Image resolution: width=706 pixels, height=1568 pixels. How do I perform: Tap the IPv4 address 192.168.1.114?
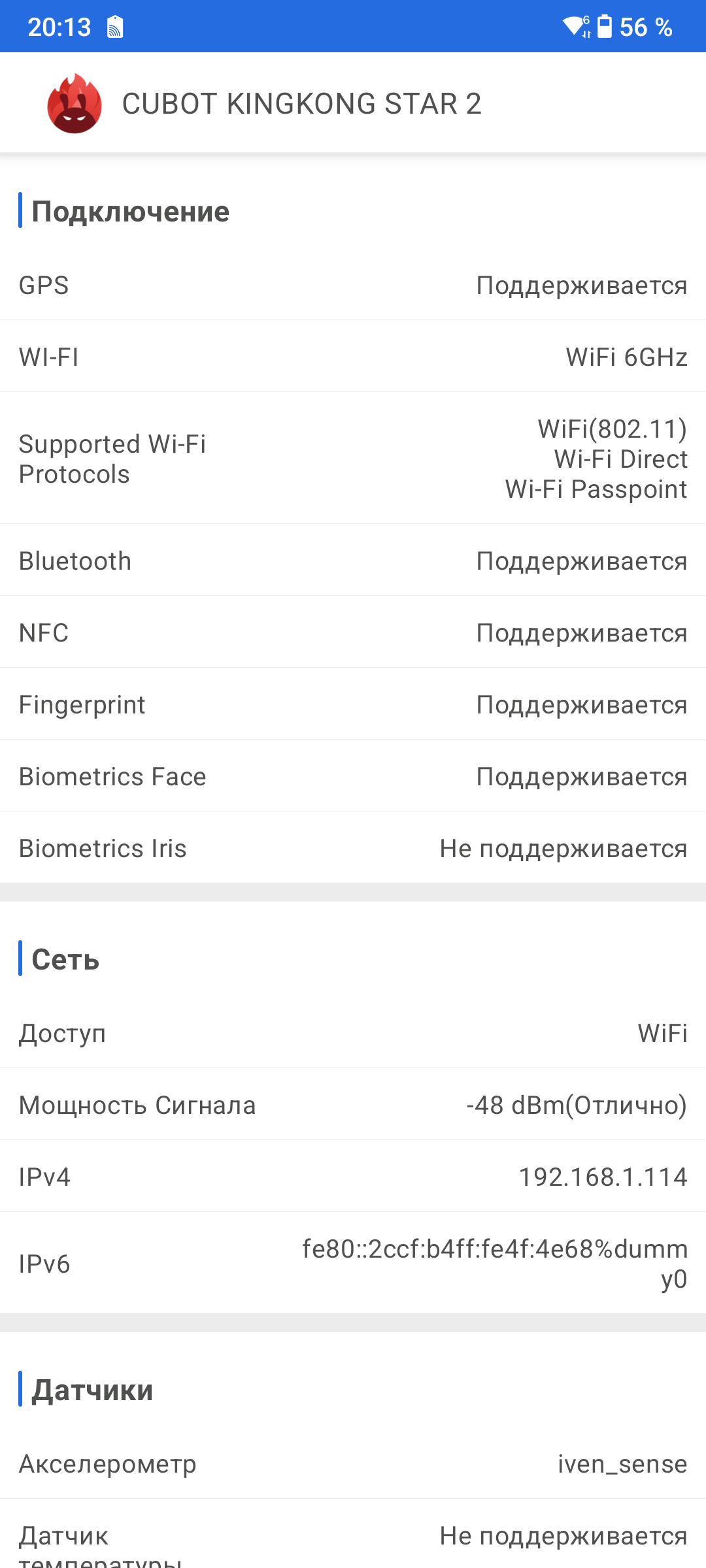point(602,1177)
